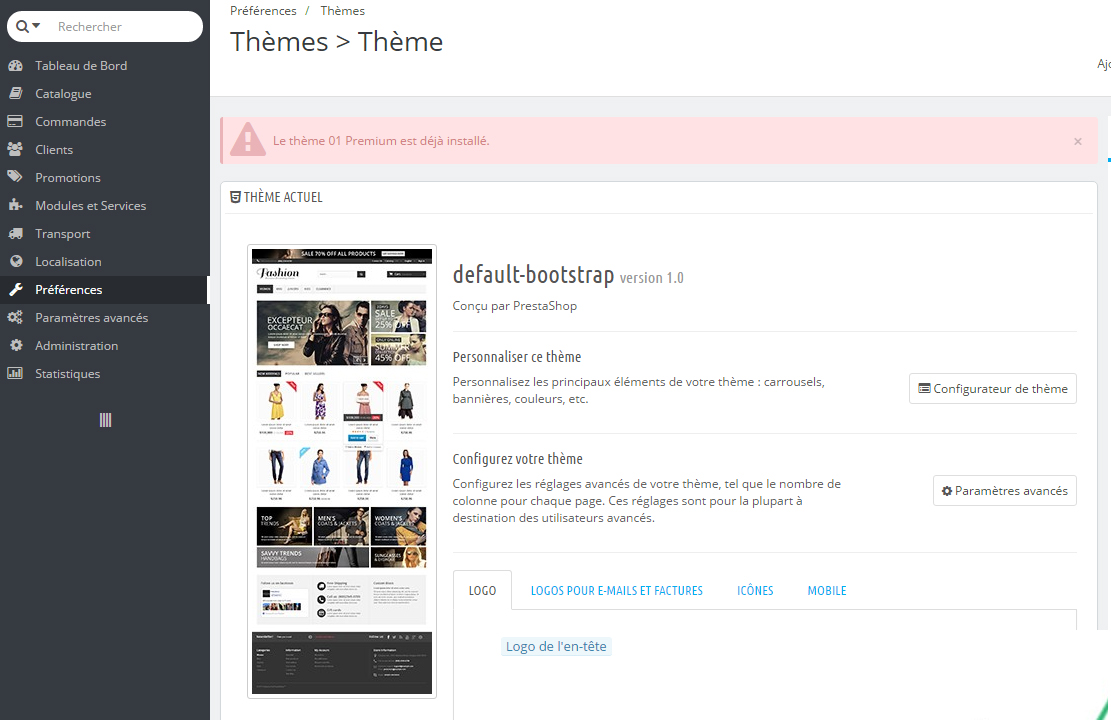1111x720 pixels.
Task: Click the Tableau de Bord dashboard icon
Action: pyautogui.click(x=16, y=65)
